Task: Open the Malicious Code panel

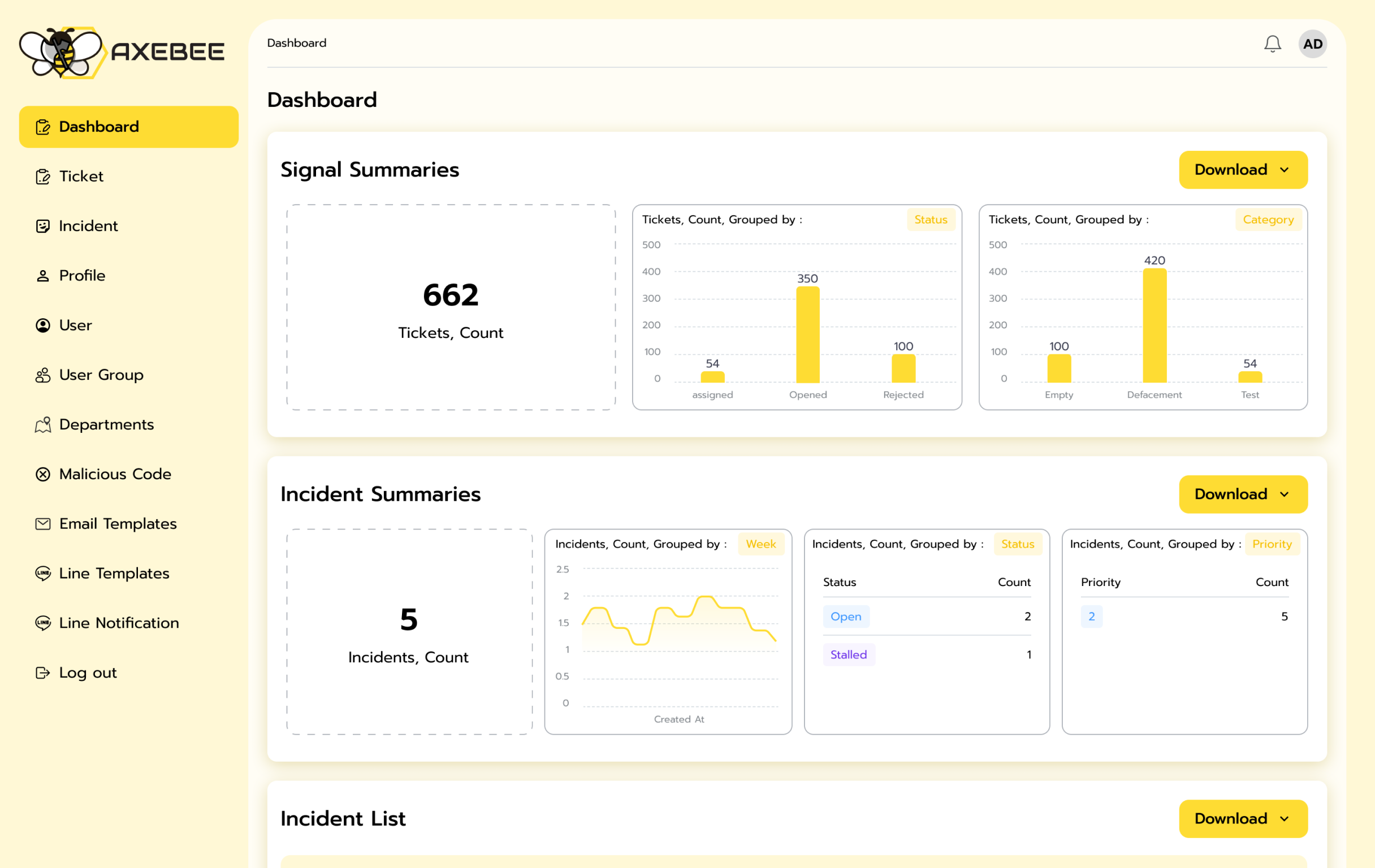Action: point(114,474)
